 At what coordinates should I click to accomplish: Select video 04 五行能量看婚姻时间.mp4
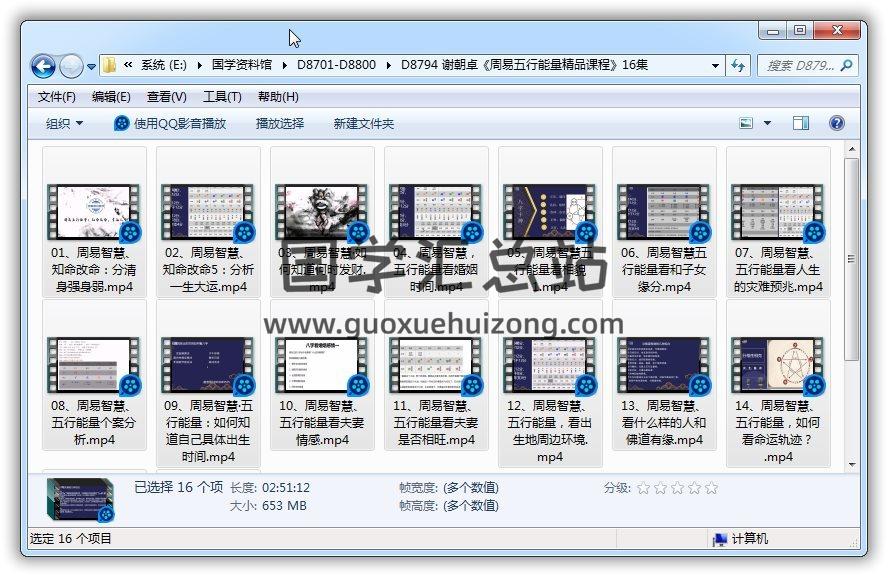(436, 222)
